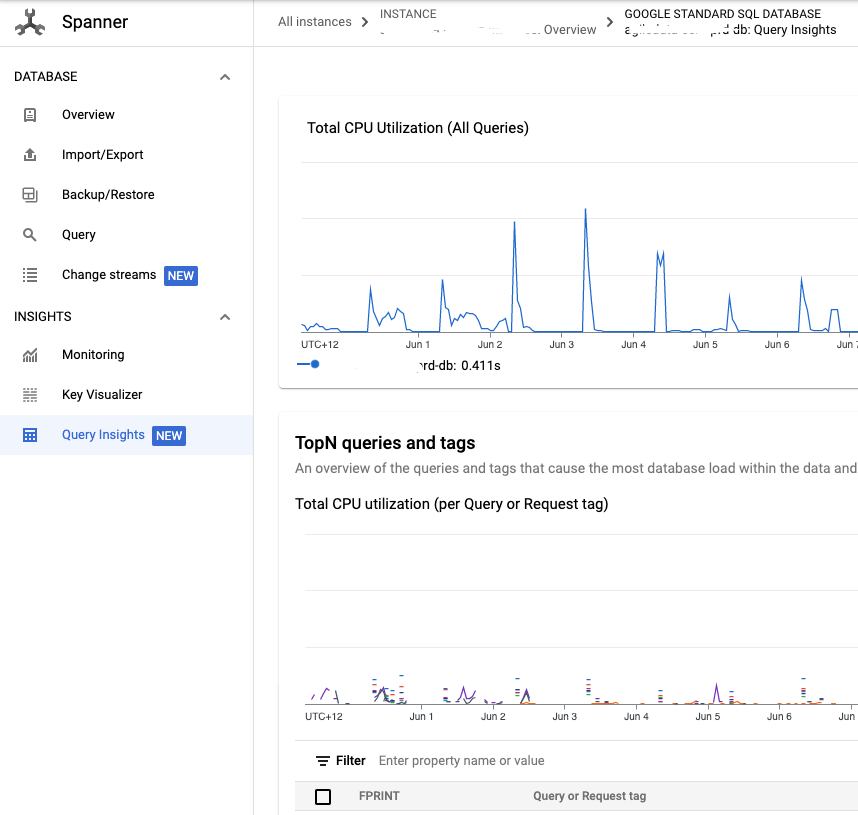
Task: Click the Import/Export upload icon
Action: tap(30, 155)
